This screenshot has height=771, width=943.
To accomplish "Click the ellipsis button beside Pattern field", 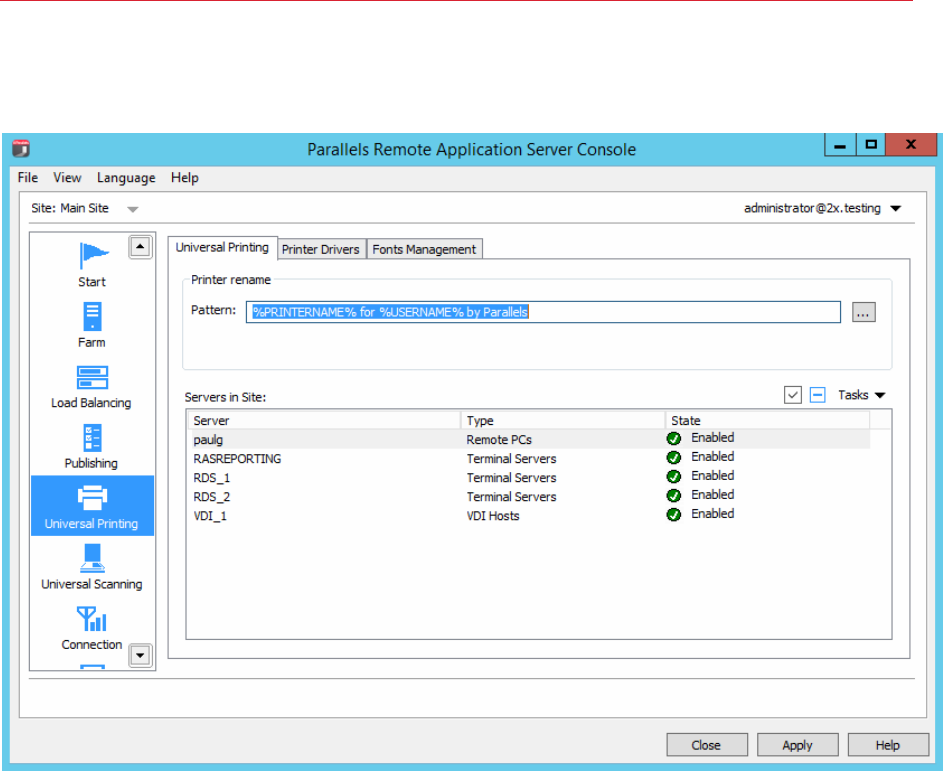I will pos(863,312).
